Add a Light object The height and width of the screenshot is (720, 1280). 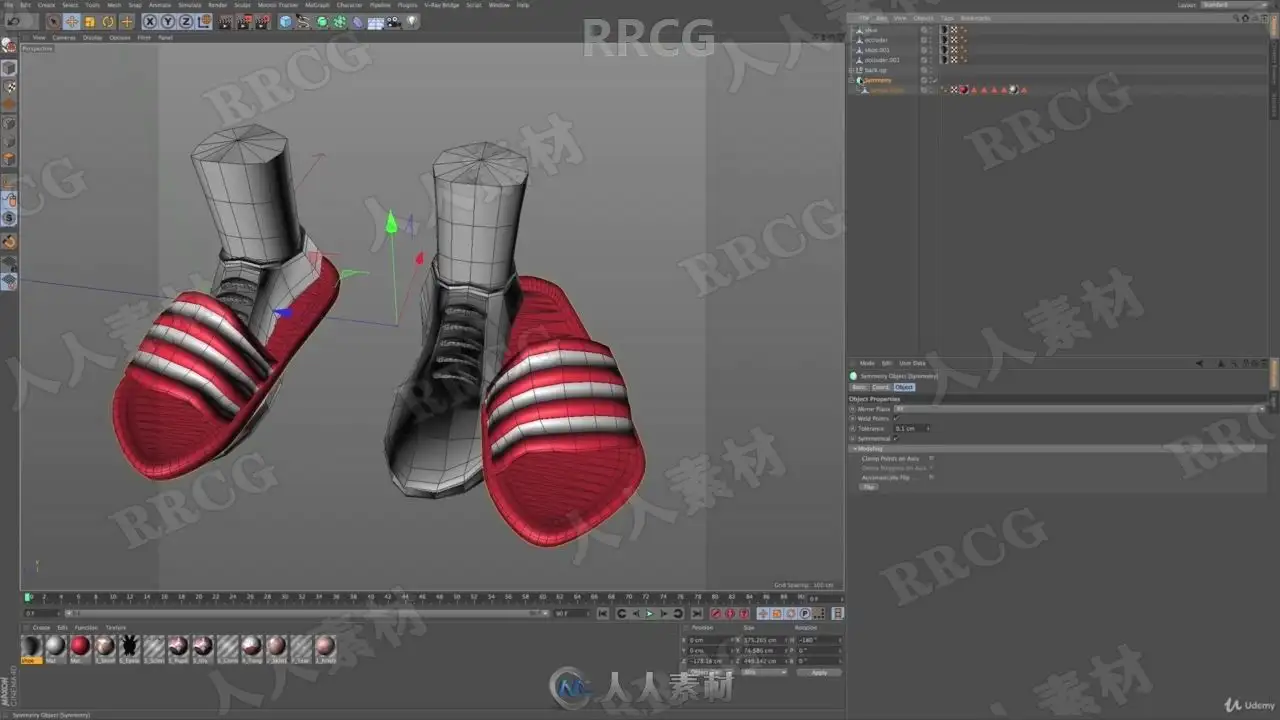[x=411, y=22]
